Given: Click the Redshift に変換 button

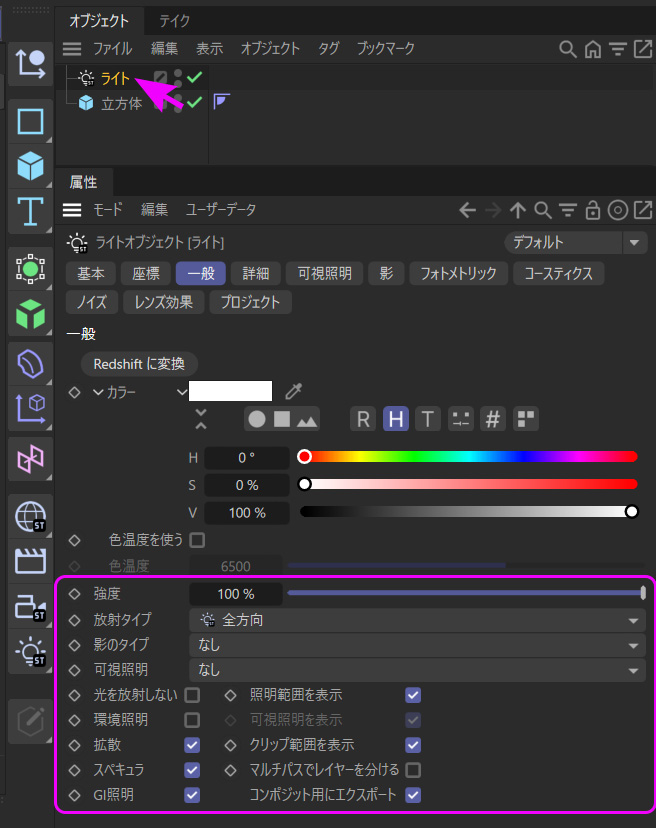Looking at the screenshot, I should [x=139, y=363].
